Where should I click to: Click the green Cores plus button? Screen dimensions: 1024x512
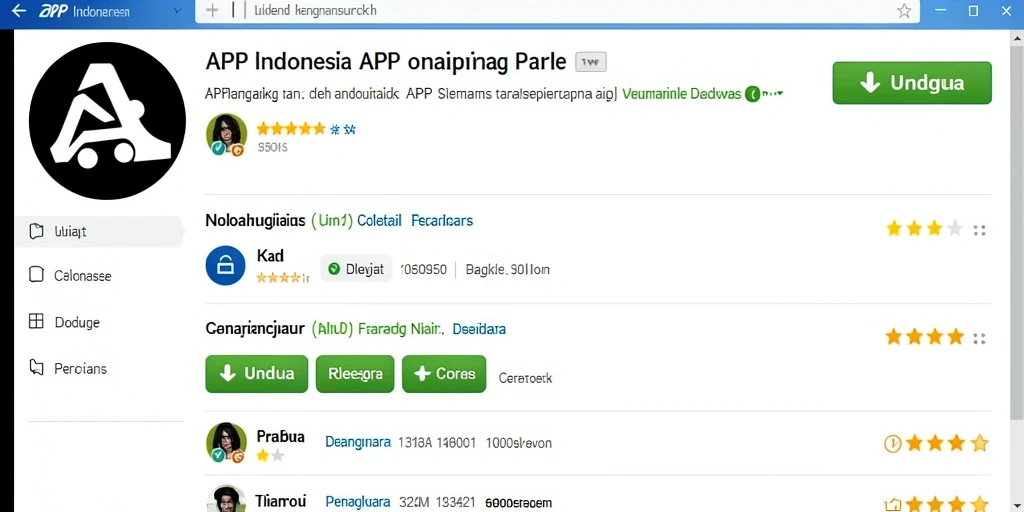444,374
